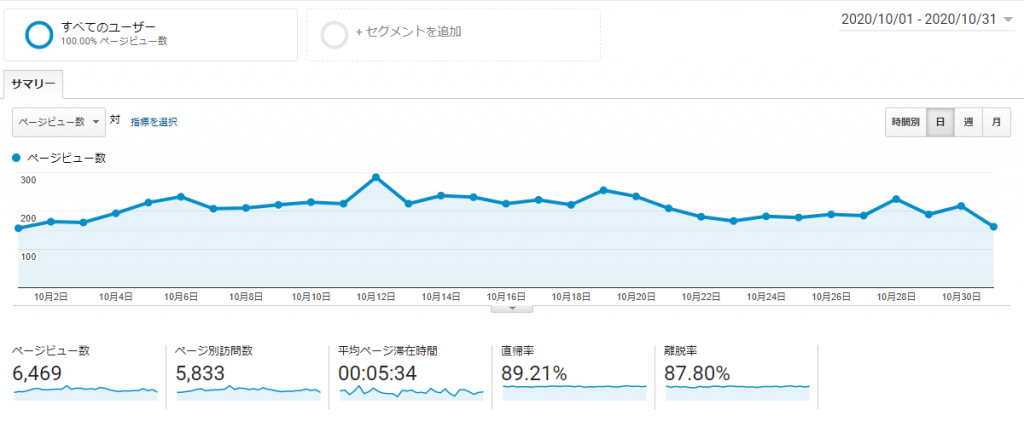Click the gray circle beside セグメントを追加
1024x439 pixels.
coord(334,34)
